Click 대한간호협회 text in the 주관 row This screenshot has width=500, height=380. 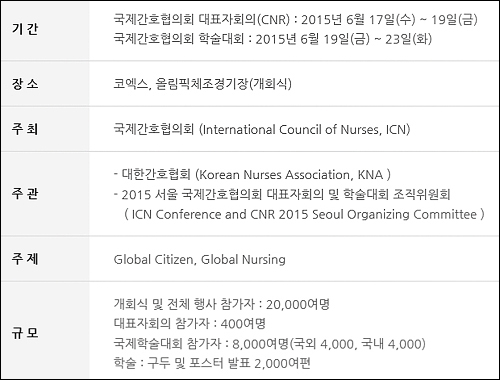pyautogui.click(x=156, y=174)
